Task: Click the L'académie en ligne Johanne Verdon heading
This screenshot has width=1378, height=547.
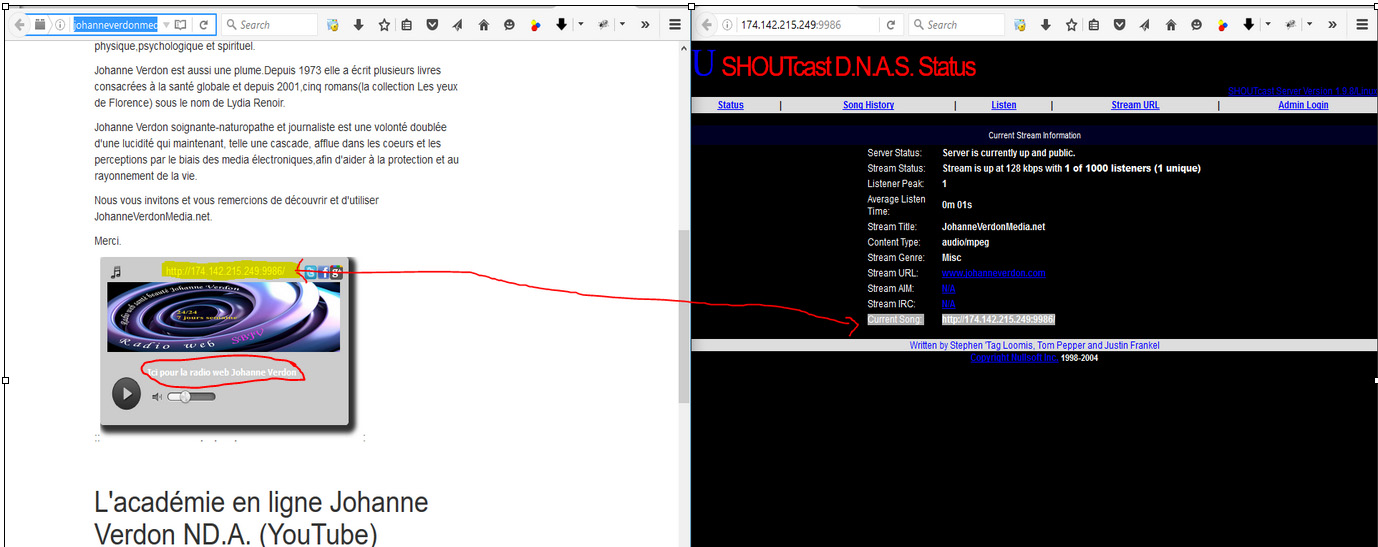Action: pyautogui.click(x=261, y=518)
